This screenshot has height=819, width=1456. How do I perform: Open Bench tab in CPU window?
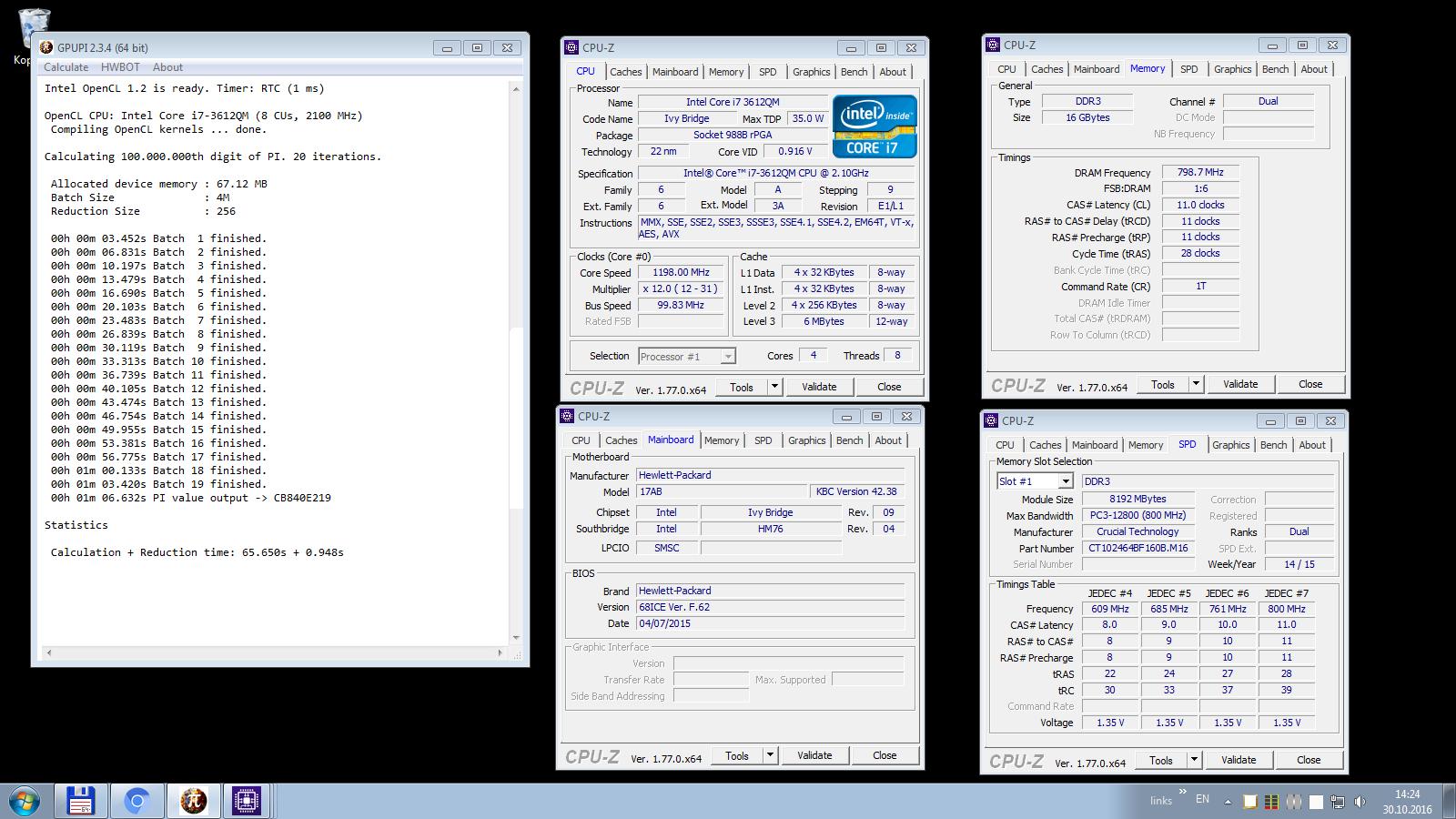854,72
